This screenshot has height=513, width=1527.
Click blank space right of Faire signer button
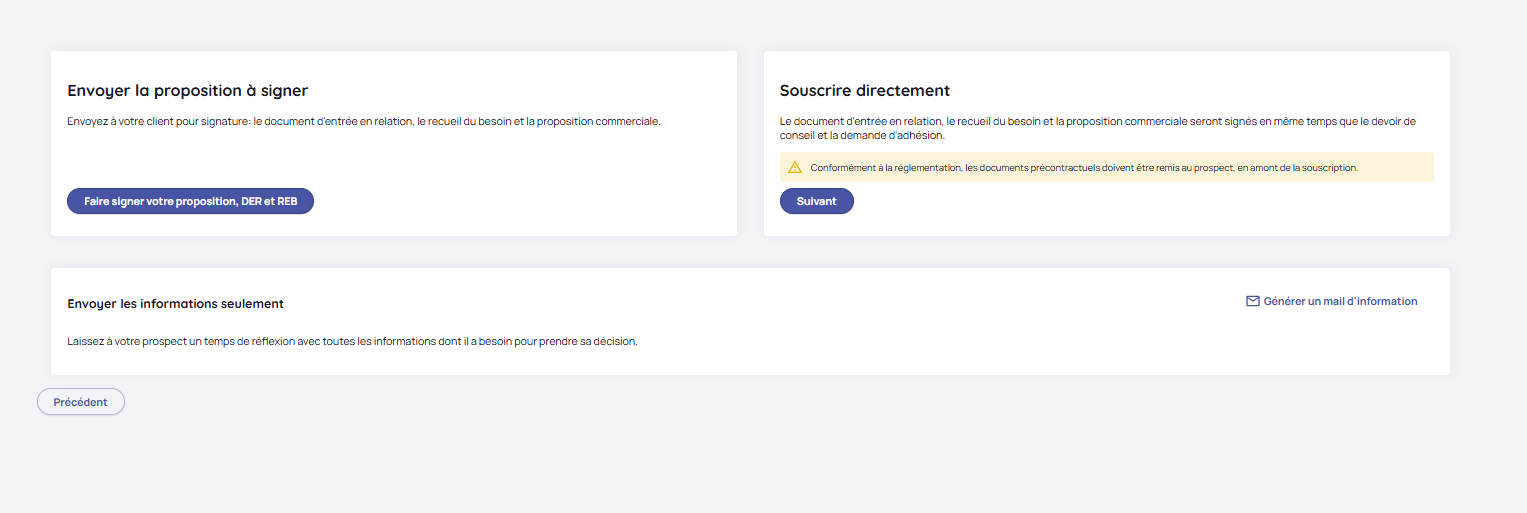520,201
